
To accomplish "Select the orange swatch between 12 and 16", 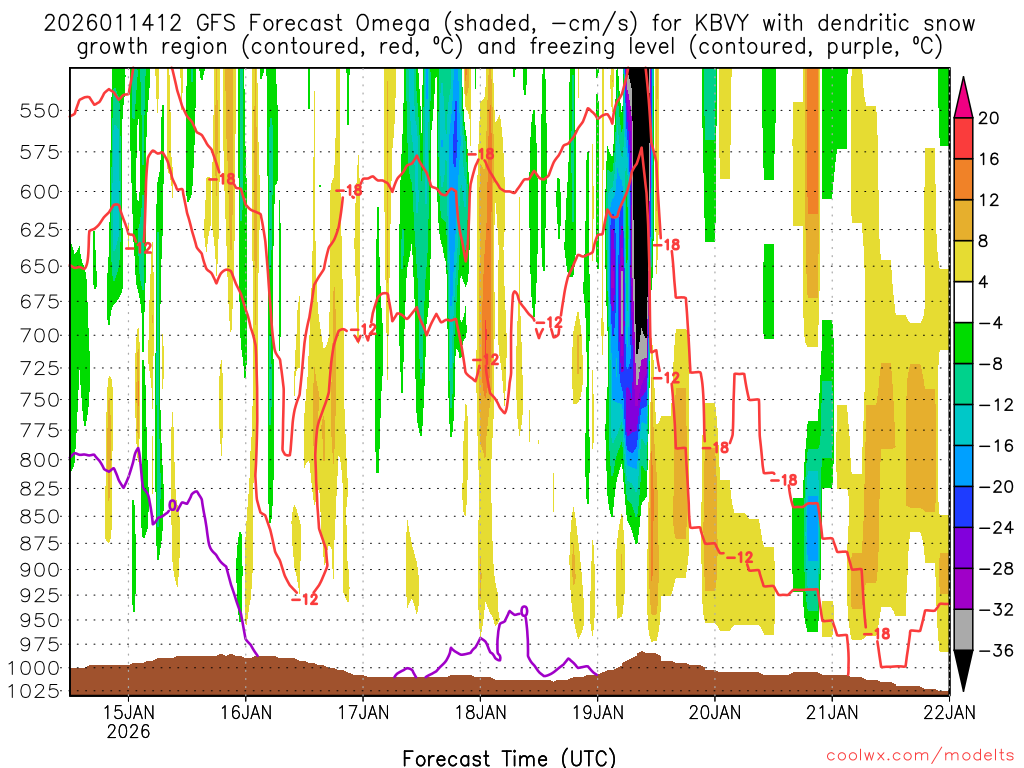I will coord(965,180).
